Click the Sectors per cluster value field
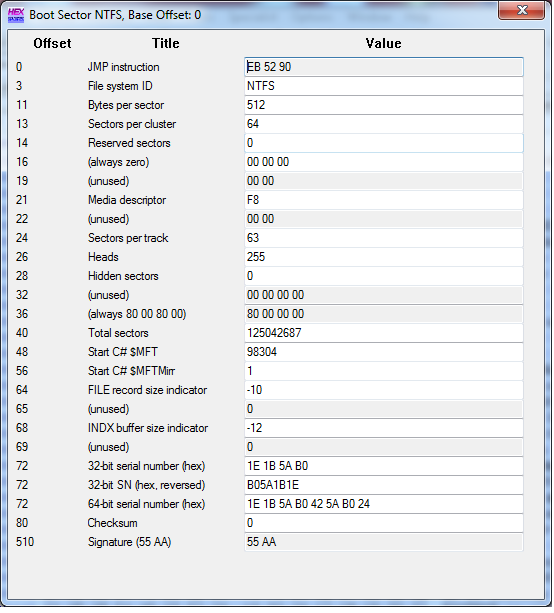The width and height of the screenshot is (554, 613). tap(384, 124)
